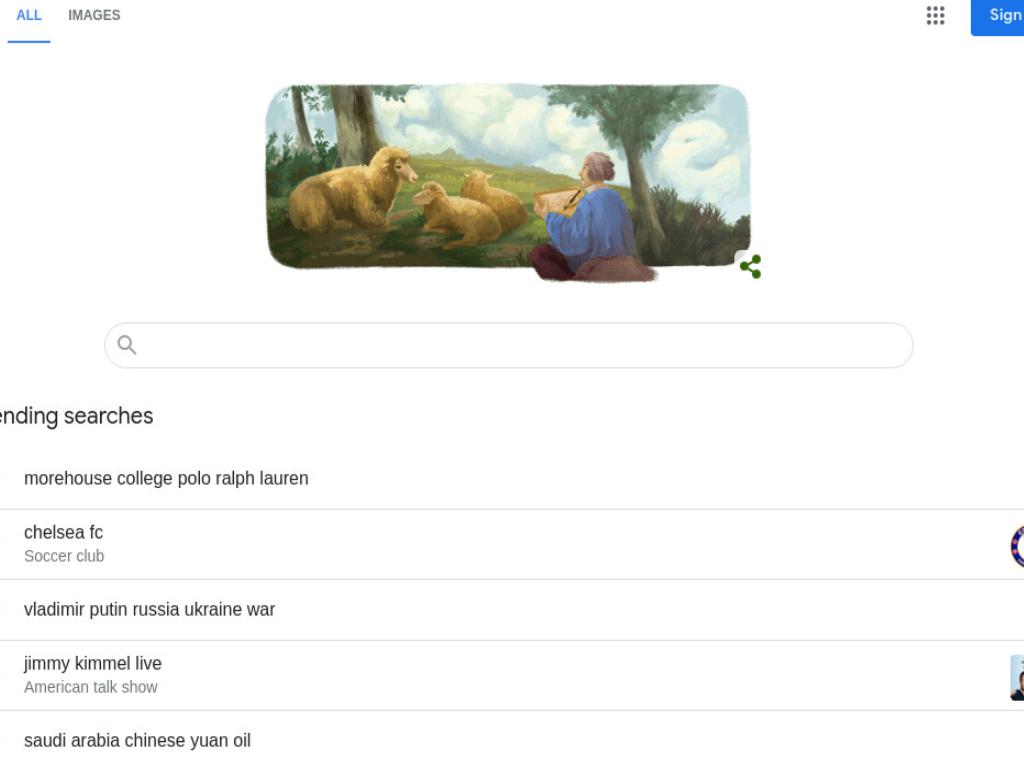Click the American talk show subtitle
The width and height of the screenshot is (1024, 768).
91,687
